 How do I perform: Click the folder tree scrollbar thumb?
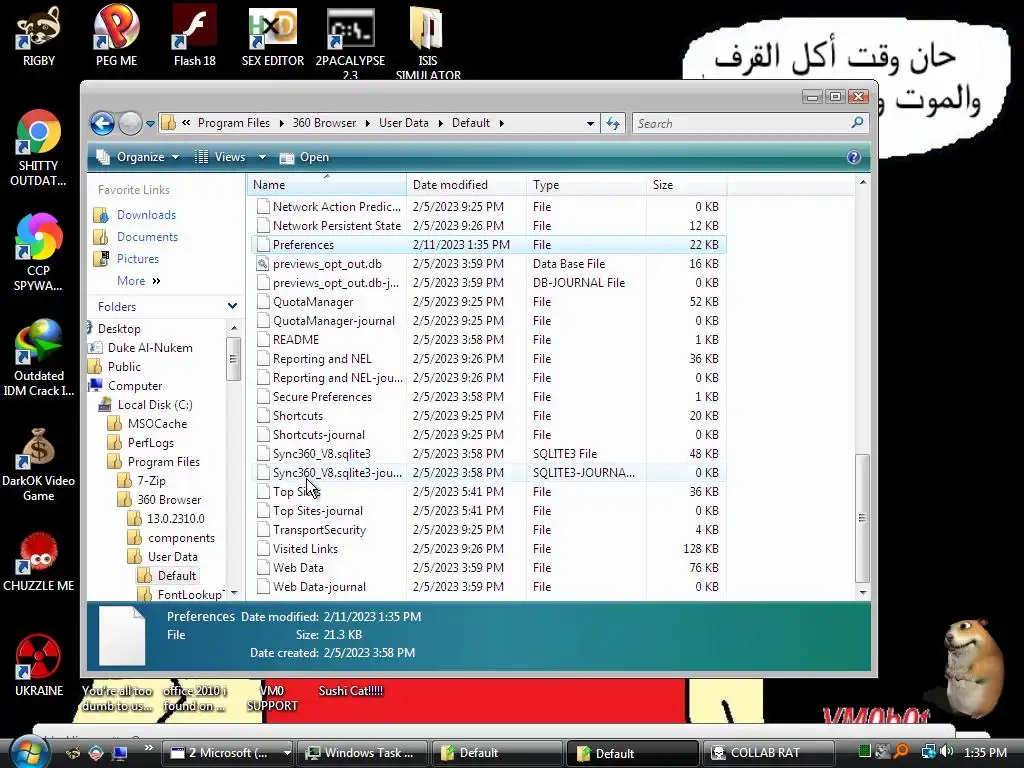coord(233,359)
